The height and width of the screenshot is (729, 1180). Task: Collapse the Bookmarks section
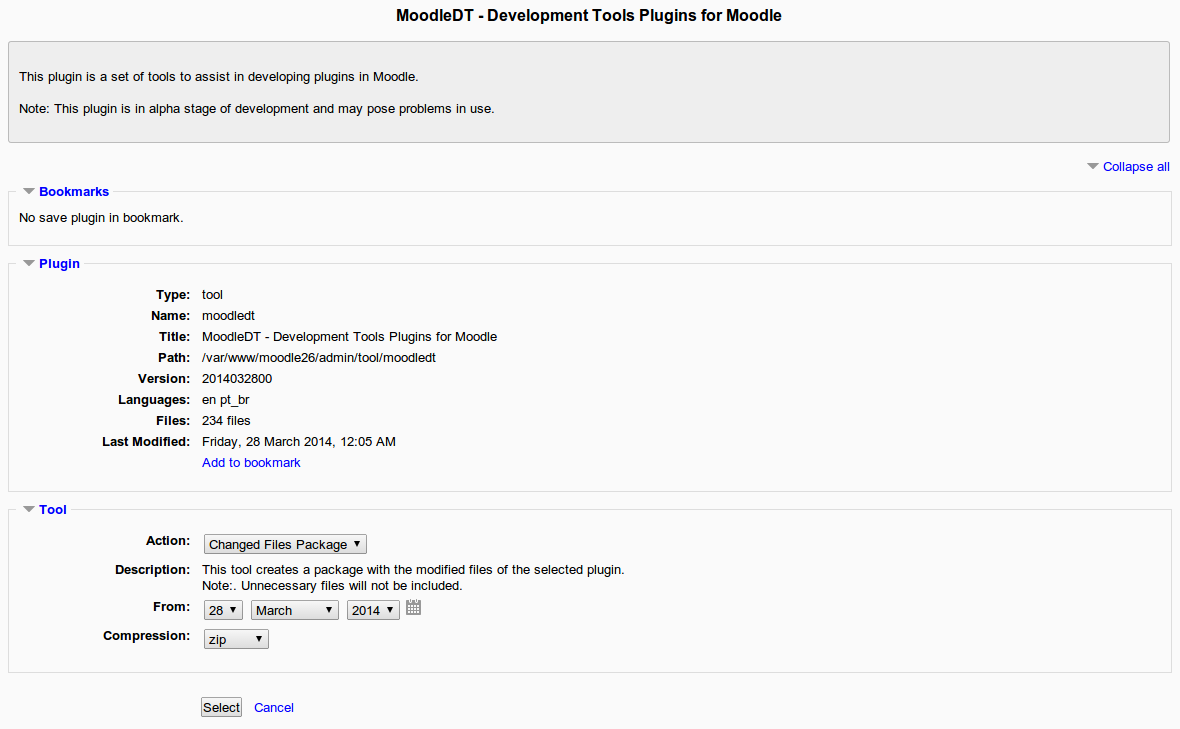(28, 191)
